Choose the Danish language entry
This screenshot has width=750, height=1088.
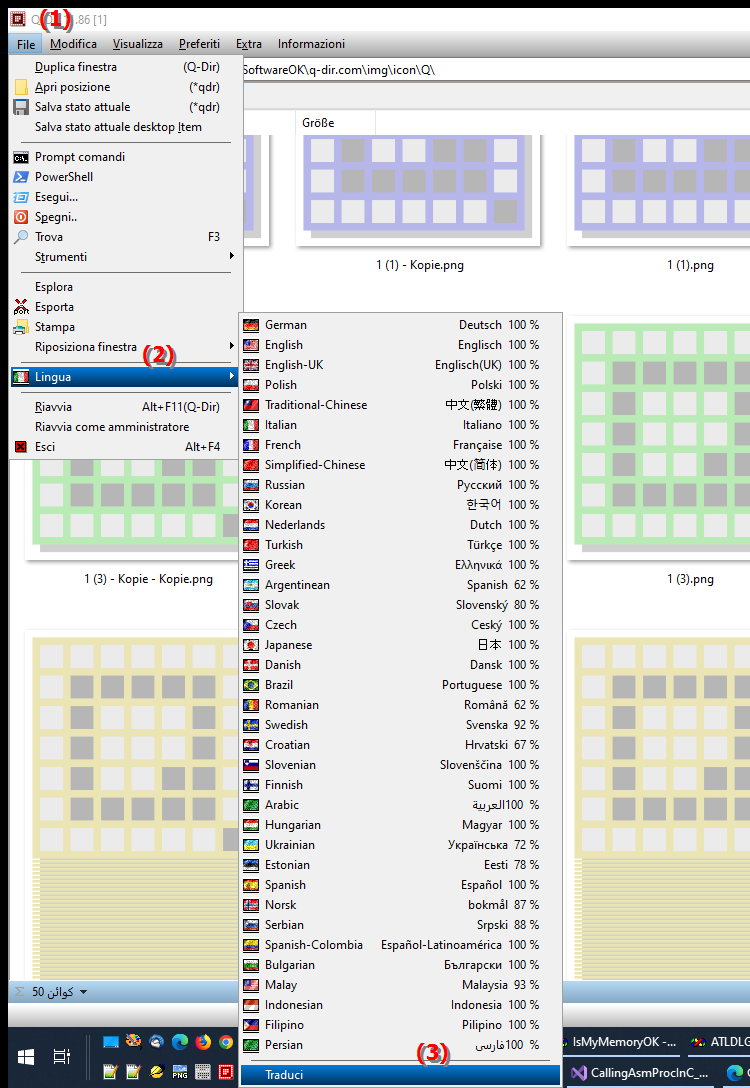point(400,665)
